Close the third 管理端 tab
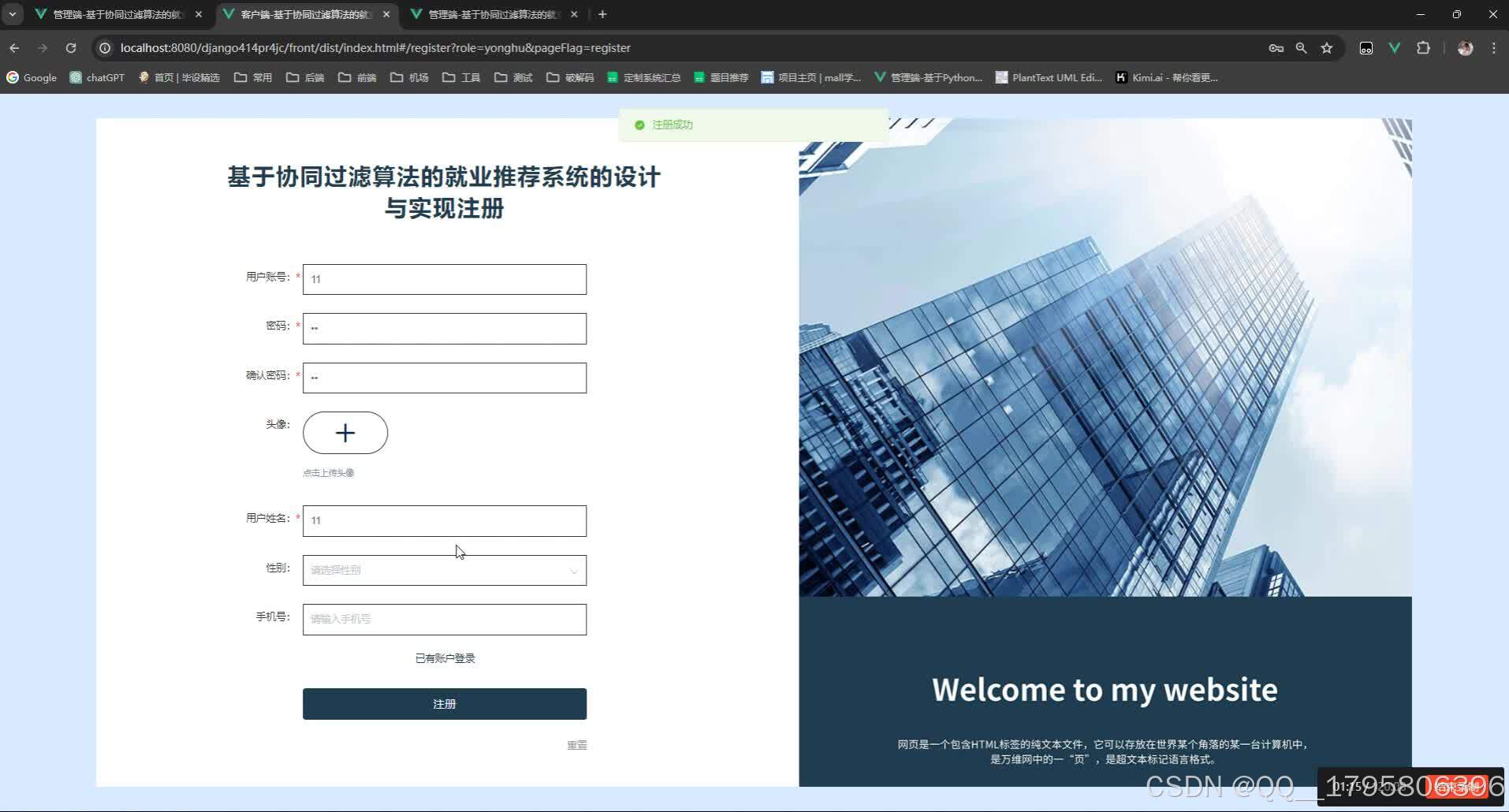The height and width of the screenshot is (812, 1509). pyautogui.click(x=574, y=14)
